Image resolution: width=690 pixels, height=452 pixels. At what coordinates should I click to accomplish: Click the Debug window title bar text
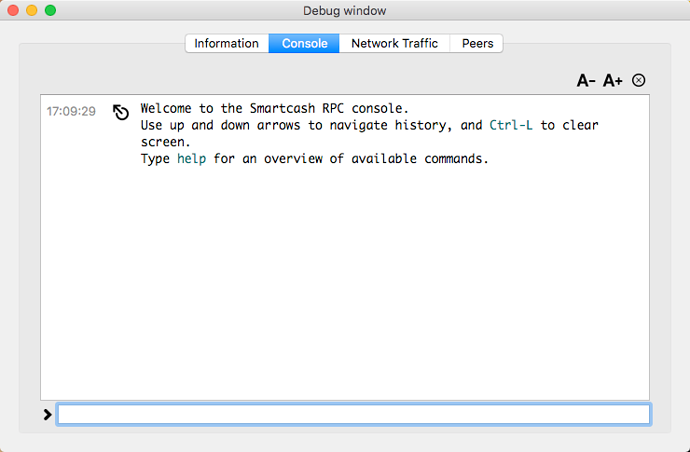[x=345, y=11]
